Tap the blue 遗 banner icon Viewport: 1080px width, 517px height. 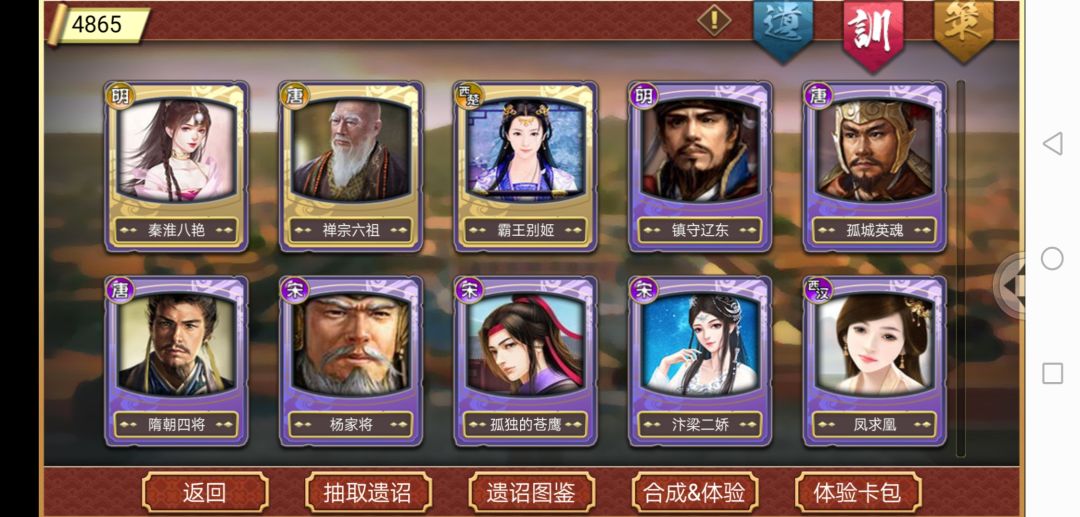click(782, 31)
